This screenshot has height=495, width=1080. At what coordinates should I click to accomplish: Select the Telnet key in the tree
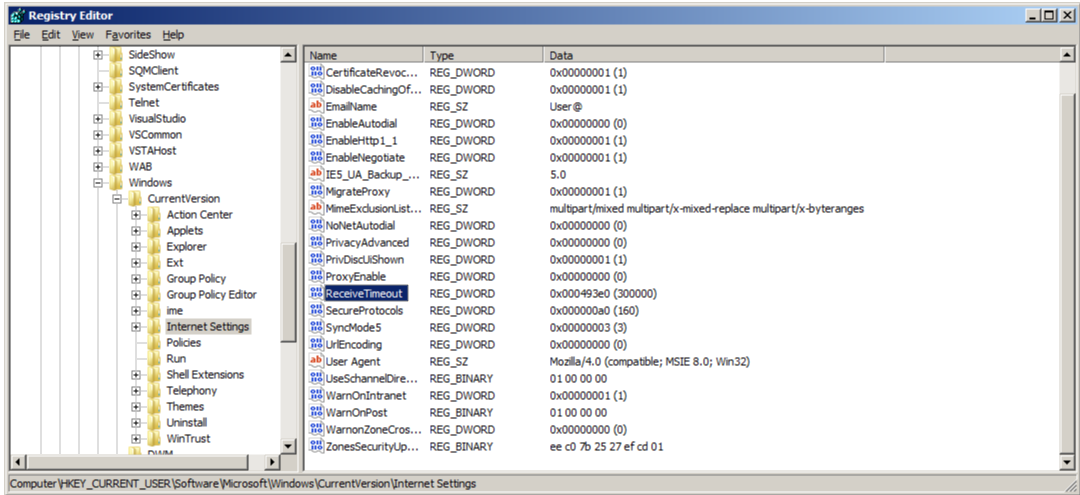[x=143, y=103]
